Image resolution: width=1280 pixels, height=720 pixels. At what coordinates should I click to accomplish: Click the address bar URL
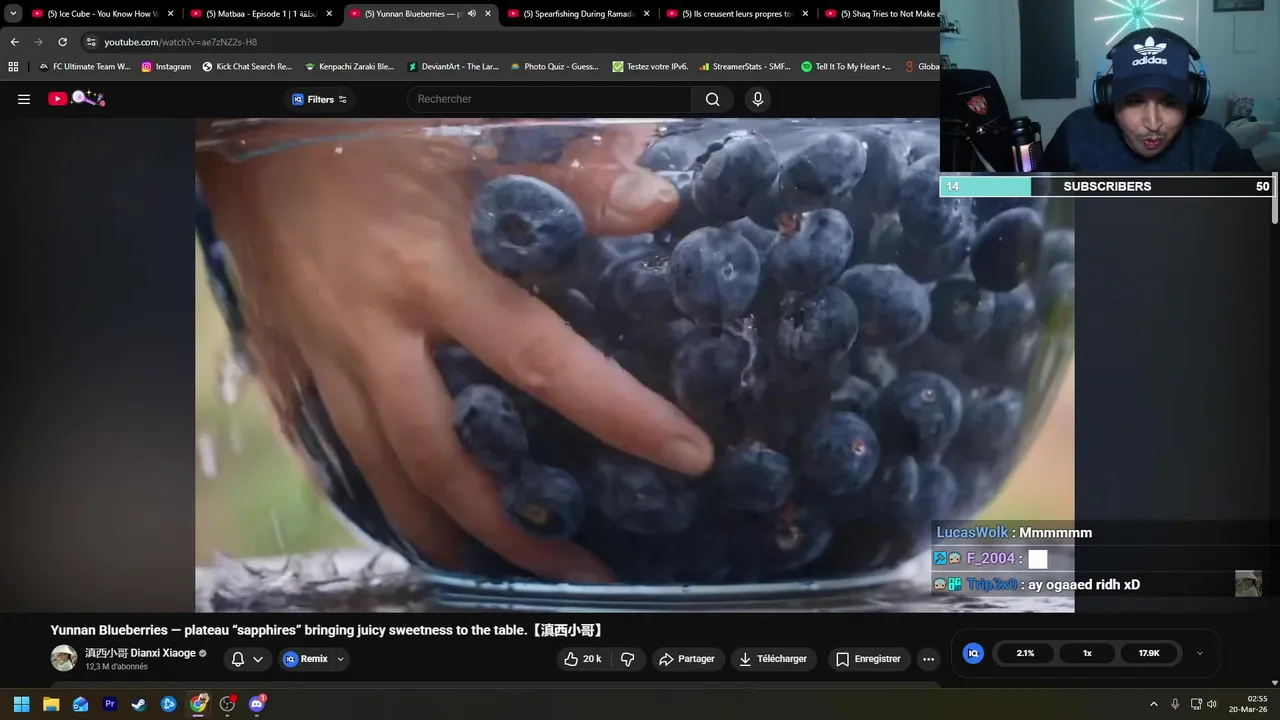(181, 42)
